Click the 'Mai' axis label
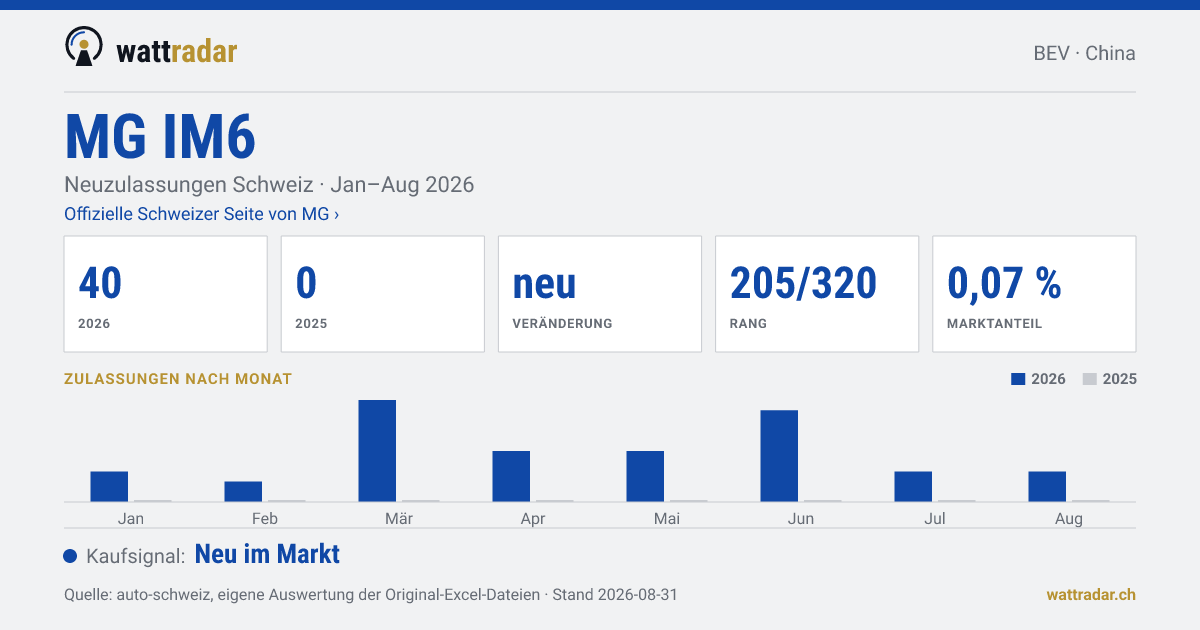Viewport: 1200px width, 630px height. [667, 518]
